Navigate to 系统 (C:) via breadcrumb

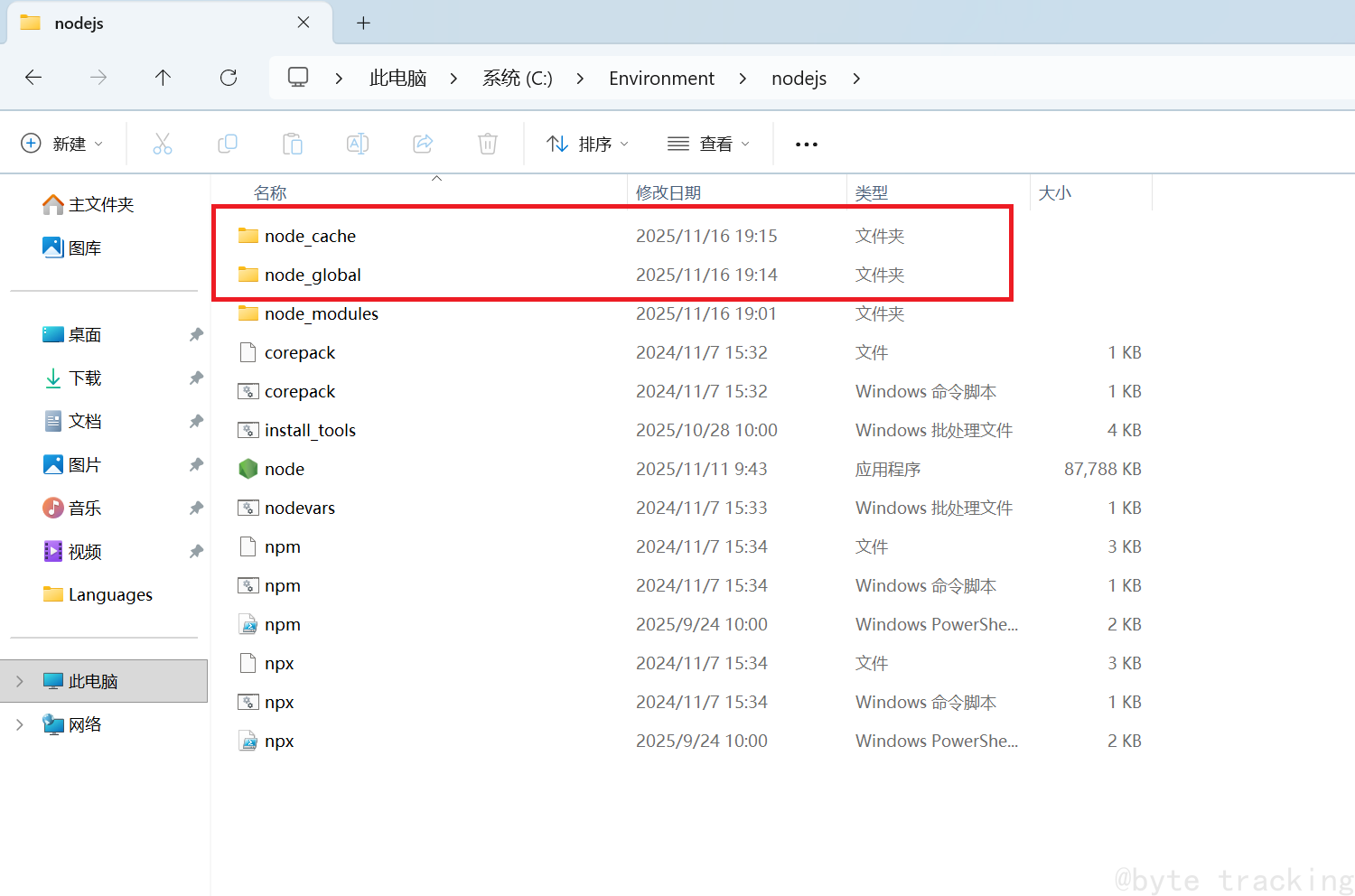(x=517, y=78)
